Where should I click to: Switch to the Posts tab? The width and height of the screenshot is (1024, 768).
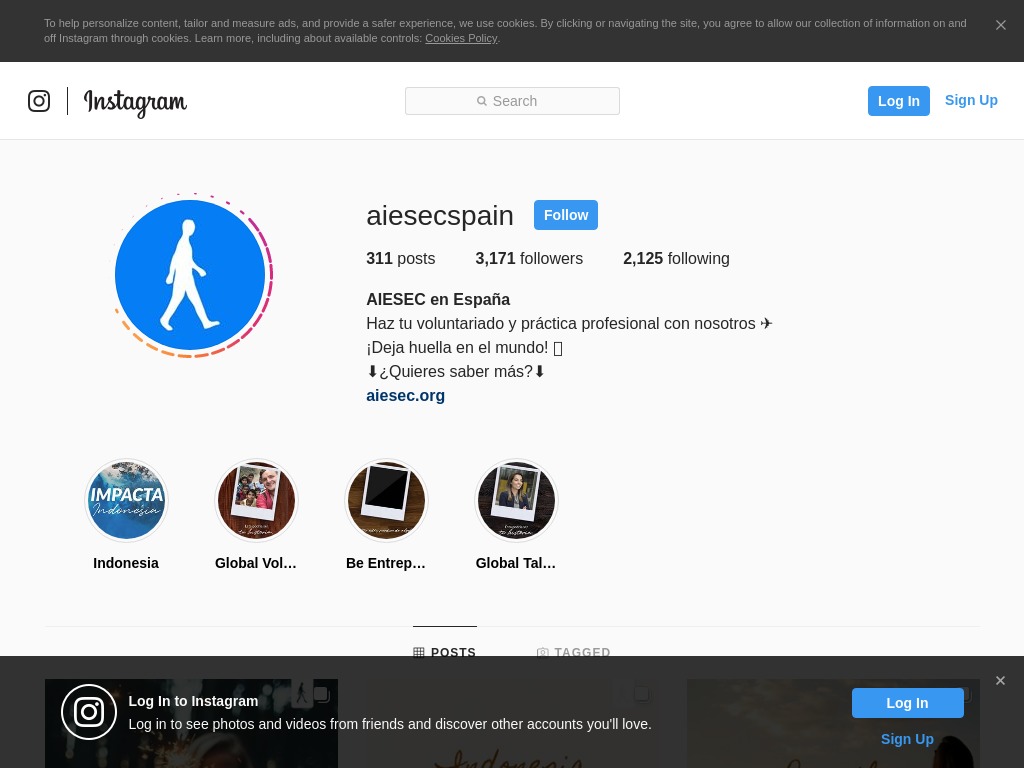point(445,652)
